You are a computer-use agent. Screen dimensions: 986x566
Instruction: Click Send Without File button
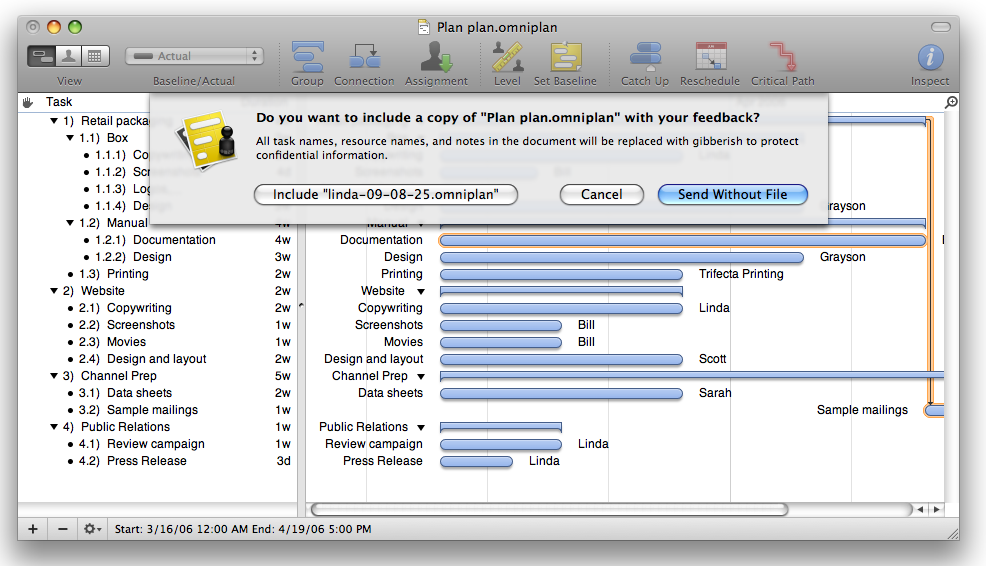pos(733,194)
